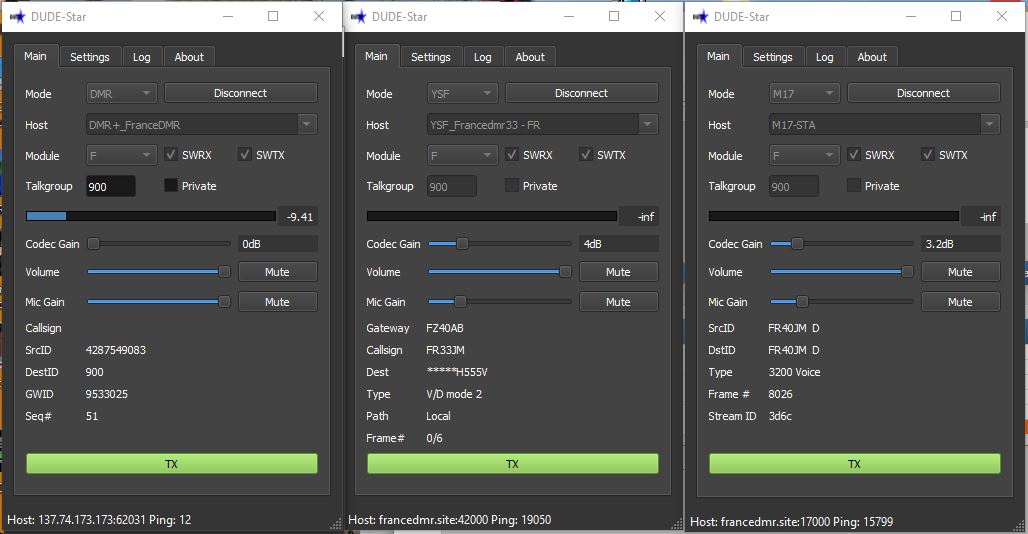Open the DMR+_FranceDMR Host dropdown
Image resolution: width=1028 pixels, height=534 pixels.
click(201, 124)
